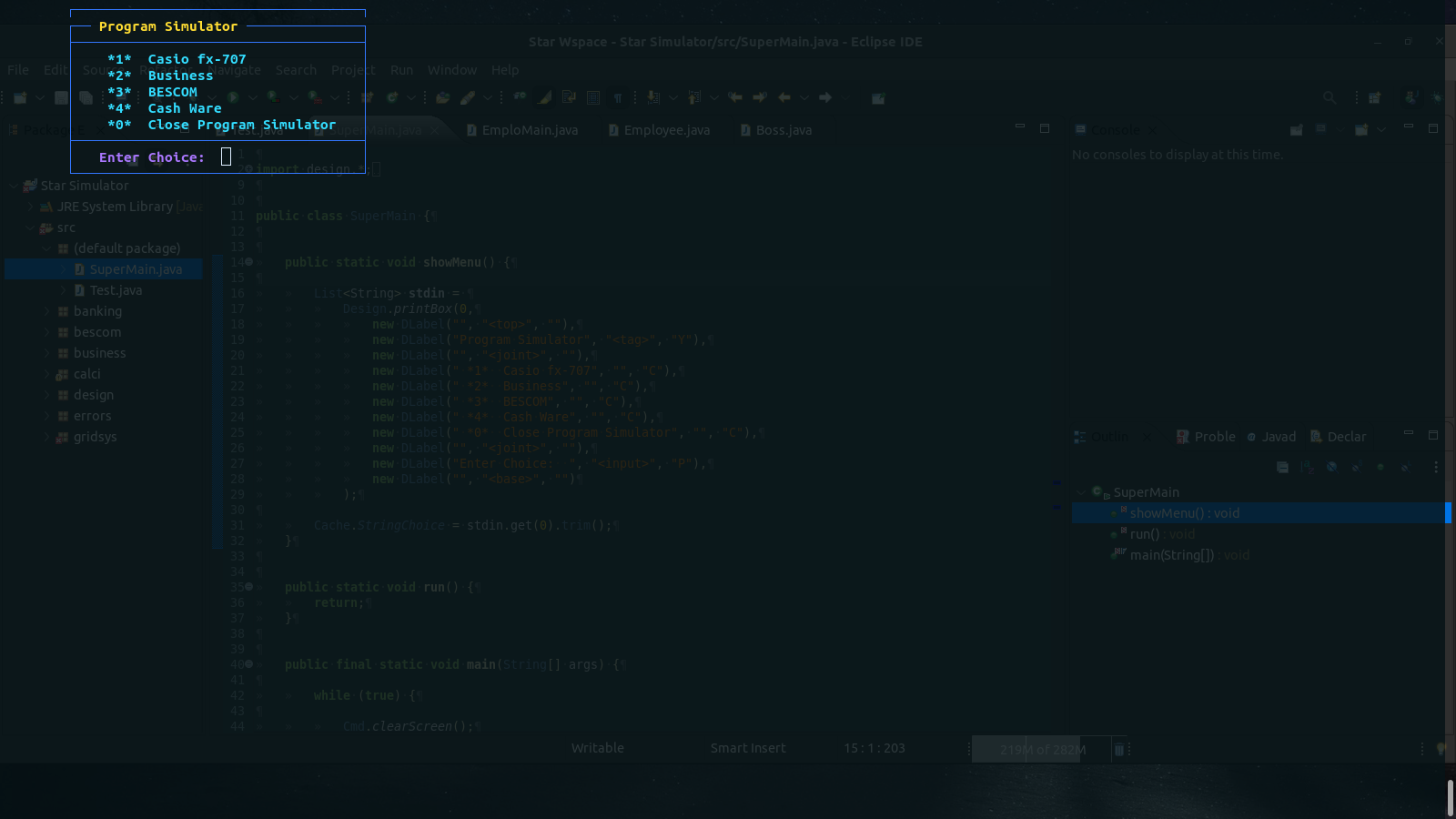Switch to the Employee.java editor tab
Image resolution: width=1456 pixels, height=819 pixels.
click(x=665, y=130)
